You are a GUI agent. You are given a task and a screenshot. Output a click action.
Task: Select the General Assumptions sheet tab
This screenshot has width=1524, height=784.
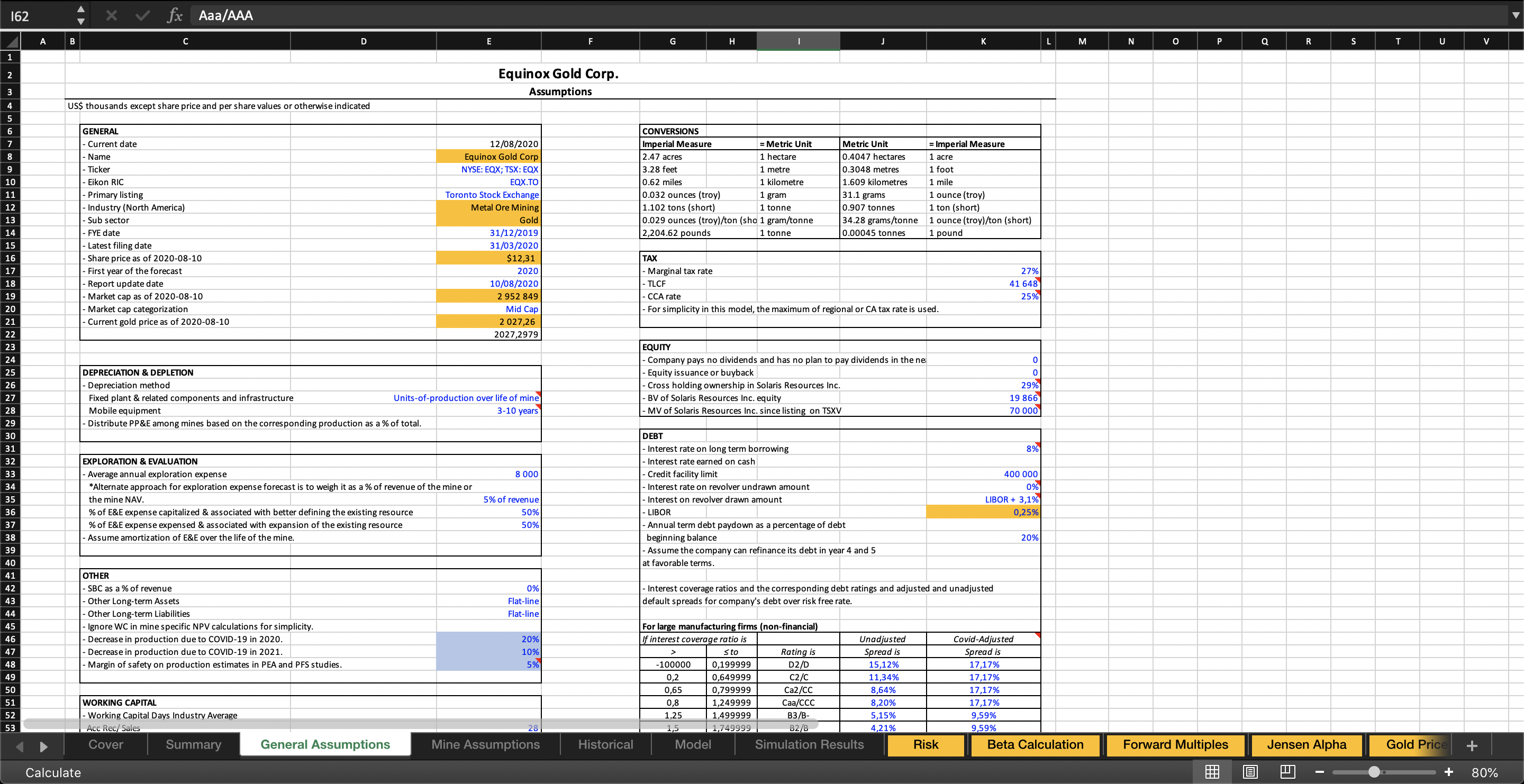pyautogui.click(x=325, y=744)
